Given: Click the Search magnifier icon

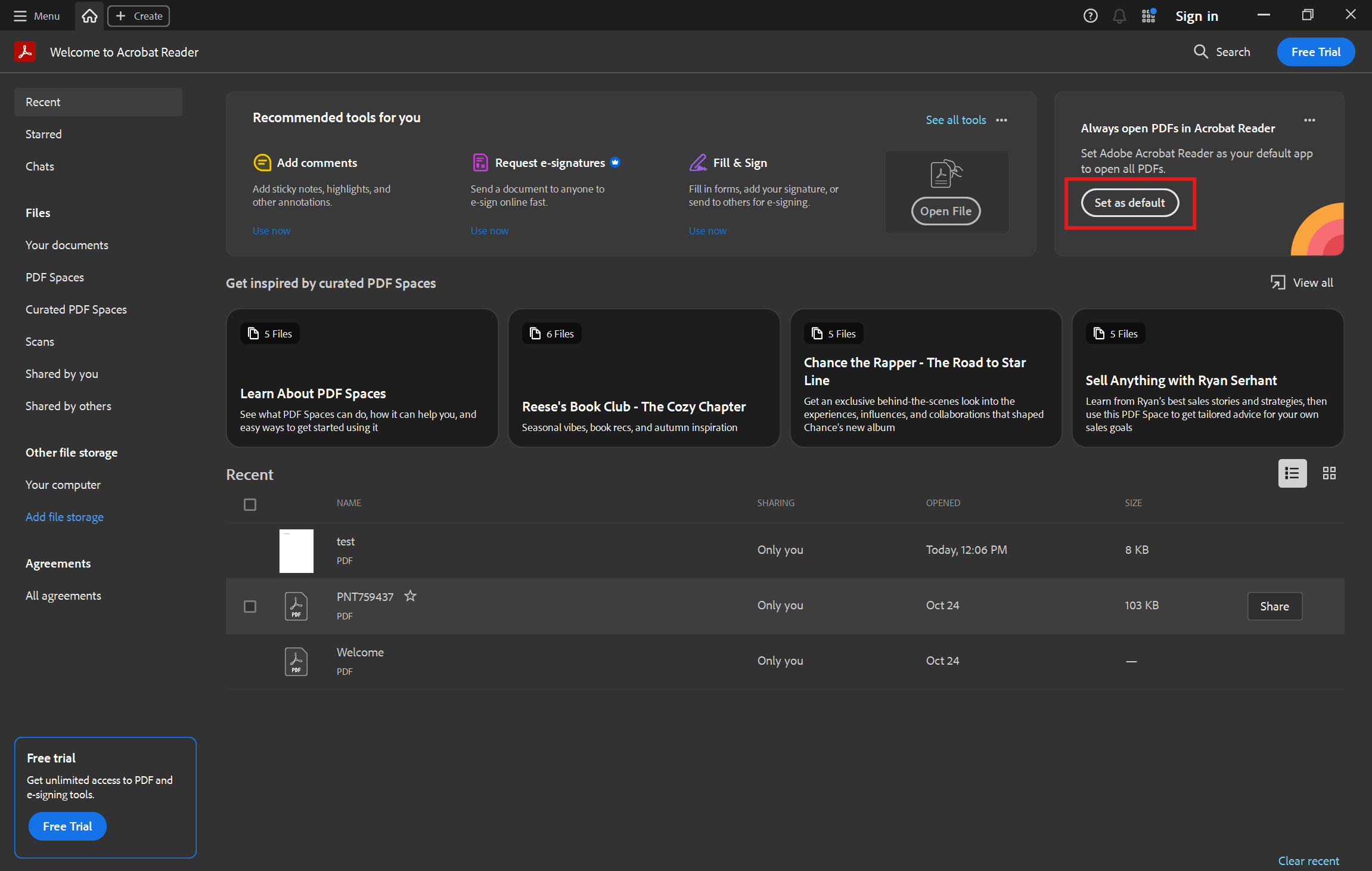Looking at the screenshot, I should click(1200, 52).
